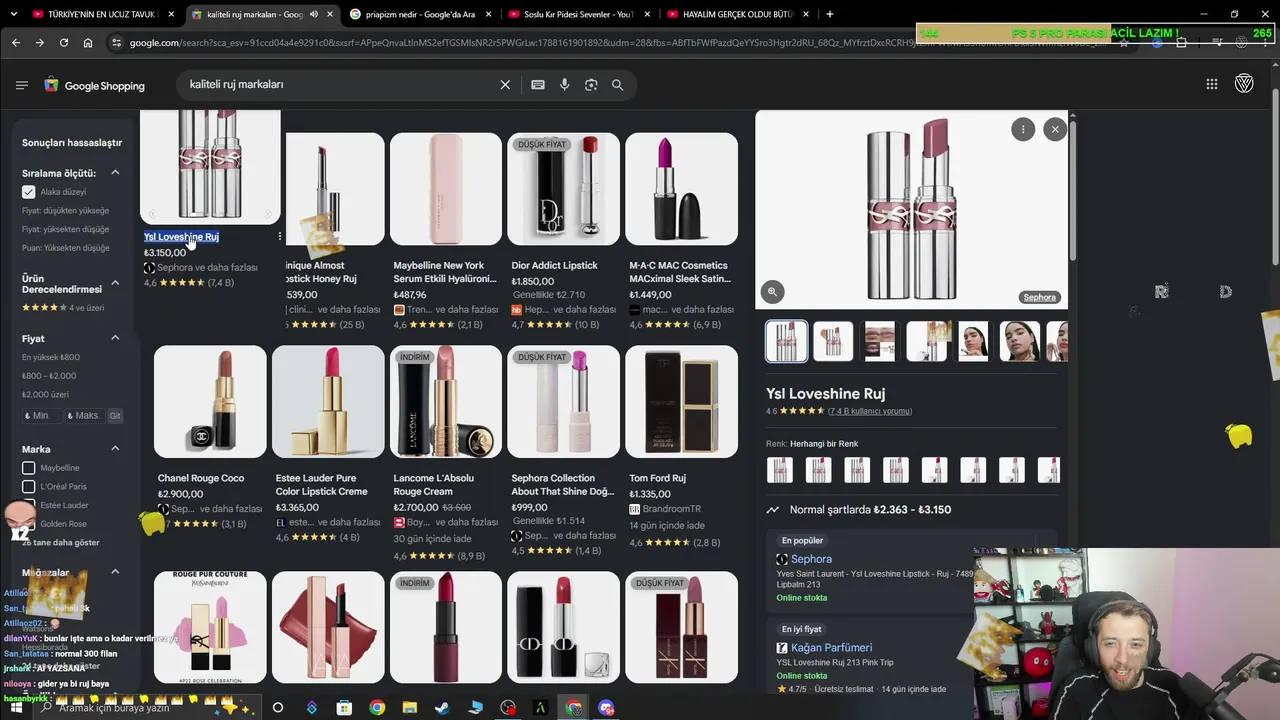
Task: Start voice search with the microphone icon
Action: click(565, 85)
